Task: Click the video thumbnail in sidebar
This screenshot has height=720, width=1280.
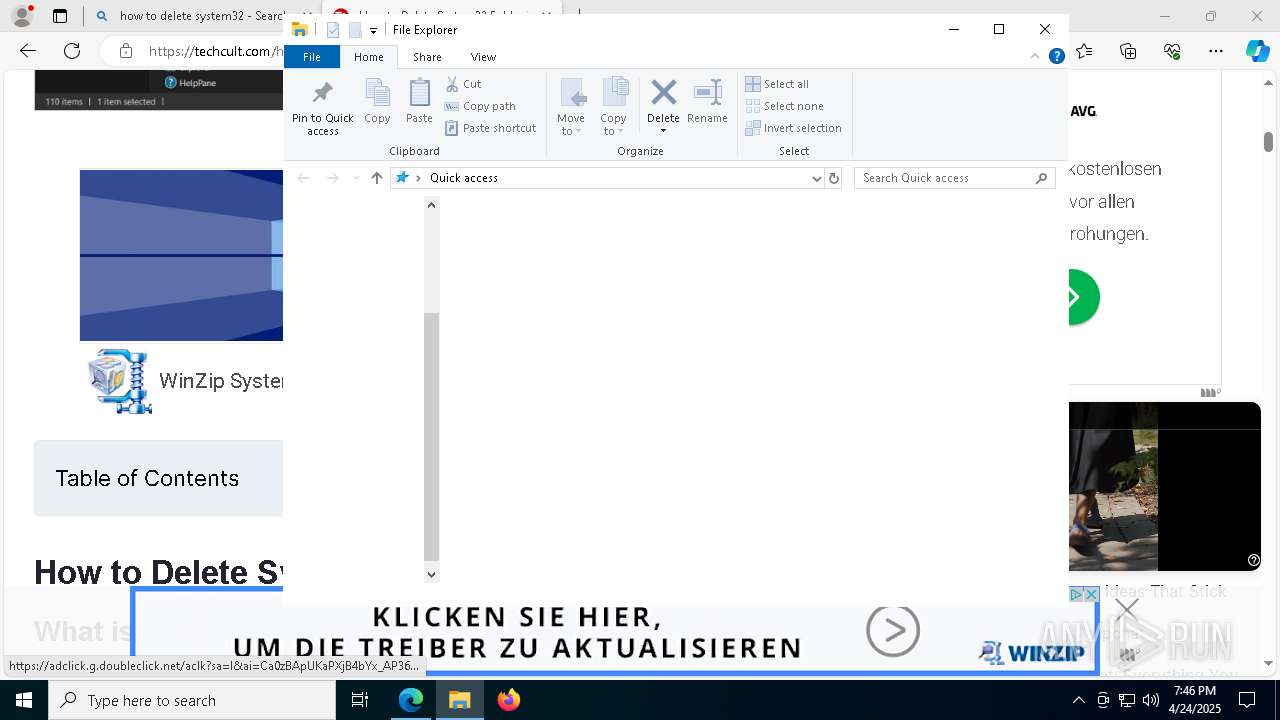Action: point(1165,487)
